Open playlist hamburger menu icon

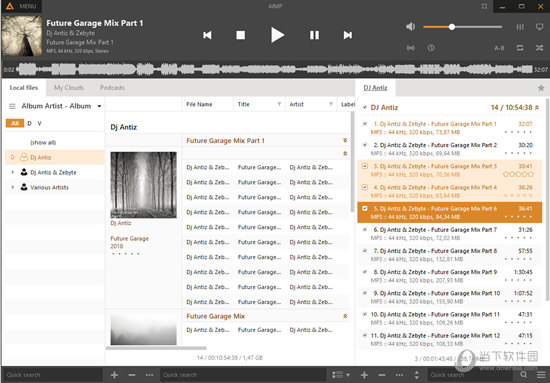pyautogui.click(x=541, y=375)
